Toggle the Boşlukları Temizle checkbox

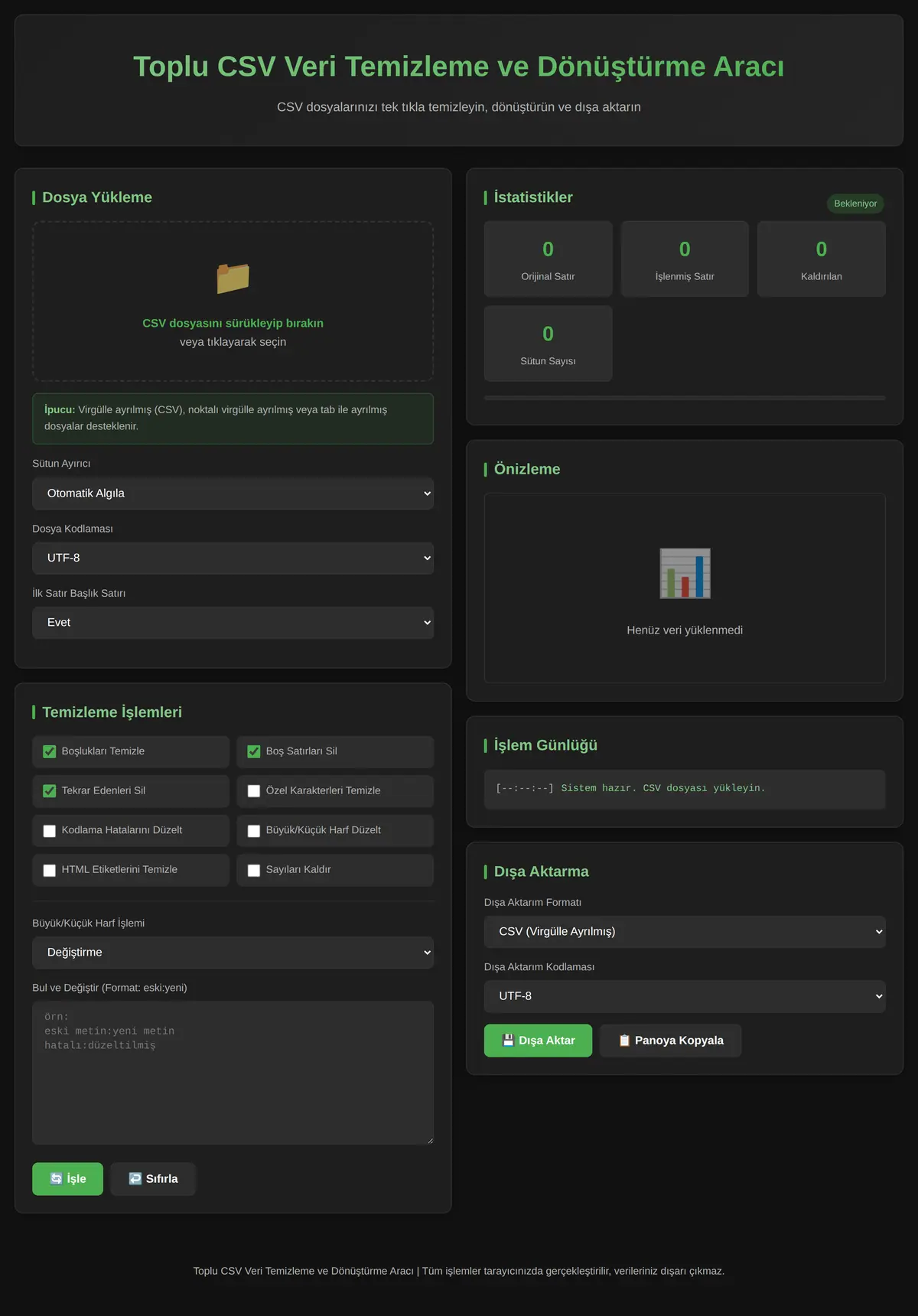pos(50,751)
